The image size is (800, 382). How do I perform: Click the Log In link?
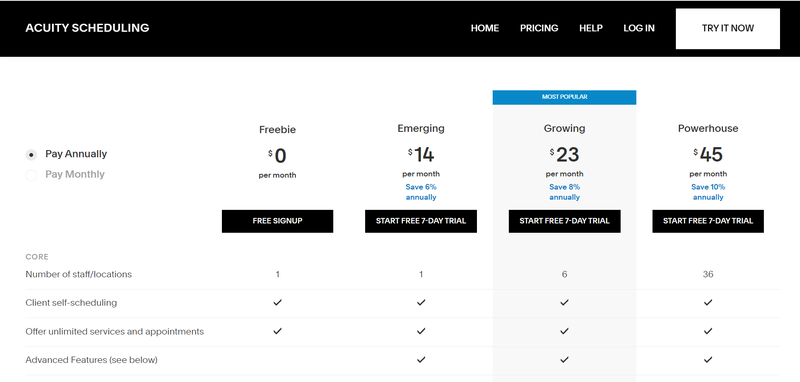639,28
